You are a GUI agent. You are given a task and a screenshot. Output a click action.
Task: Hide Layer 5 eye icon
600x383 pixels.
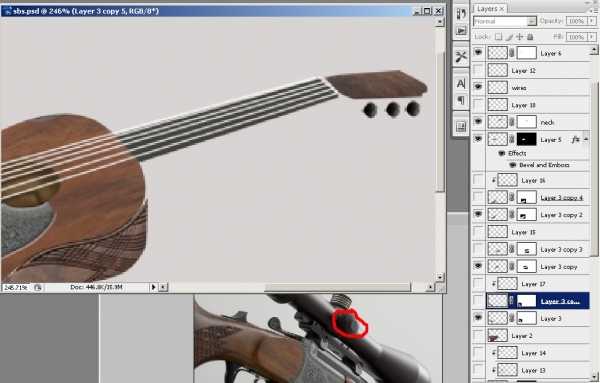tap(478, 139)
